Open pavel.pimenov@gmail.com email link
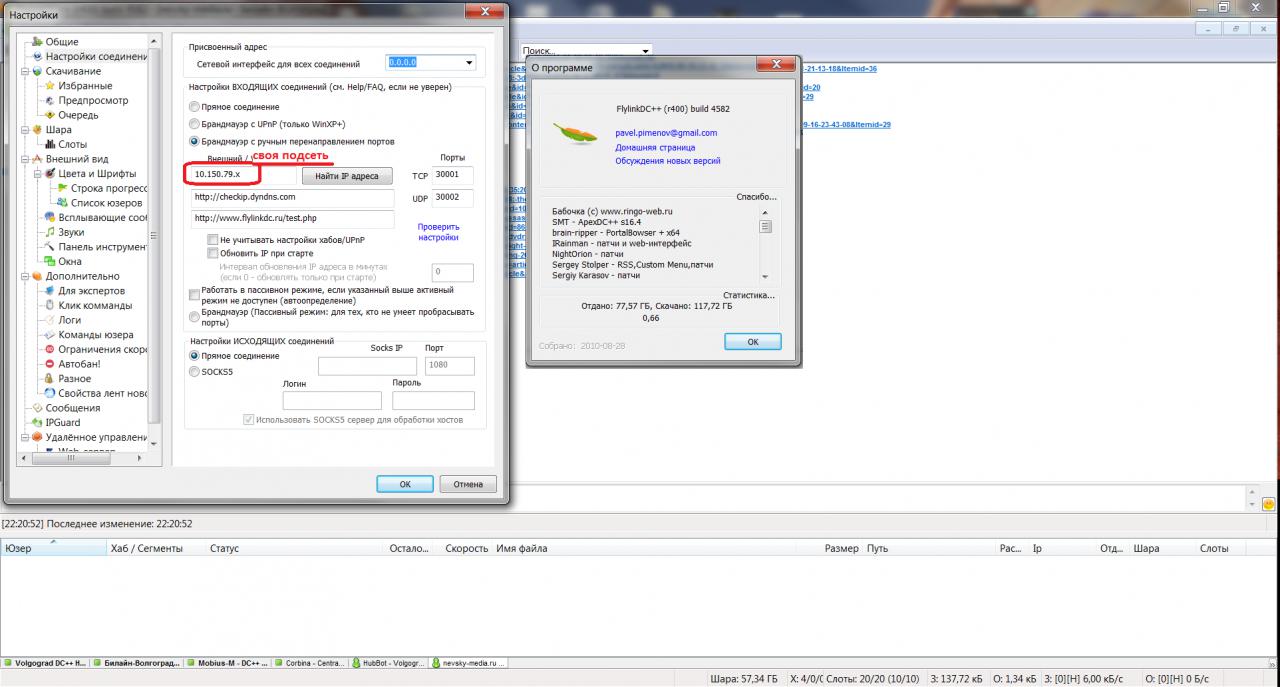The height and width of the screenshot is (687, 1280). (666, 133)
